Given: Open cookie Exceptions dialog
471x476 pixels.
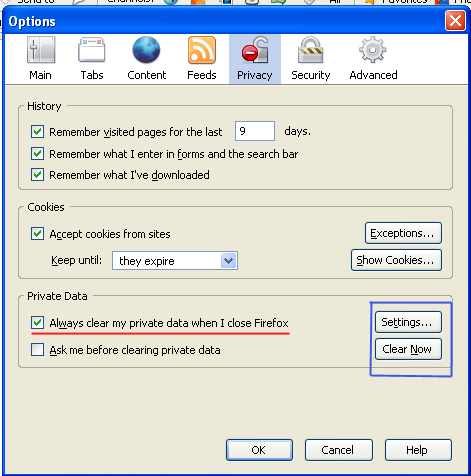Looking at the screenshot, I should [403, 233].
